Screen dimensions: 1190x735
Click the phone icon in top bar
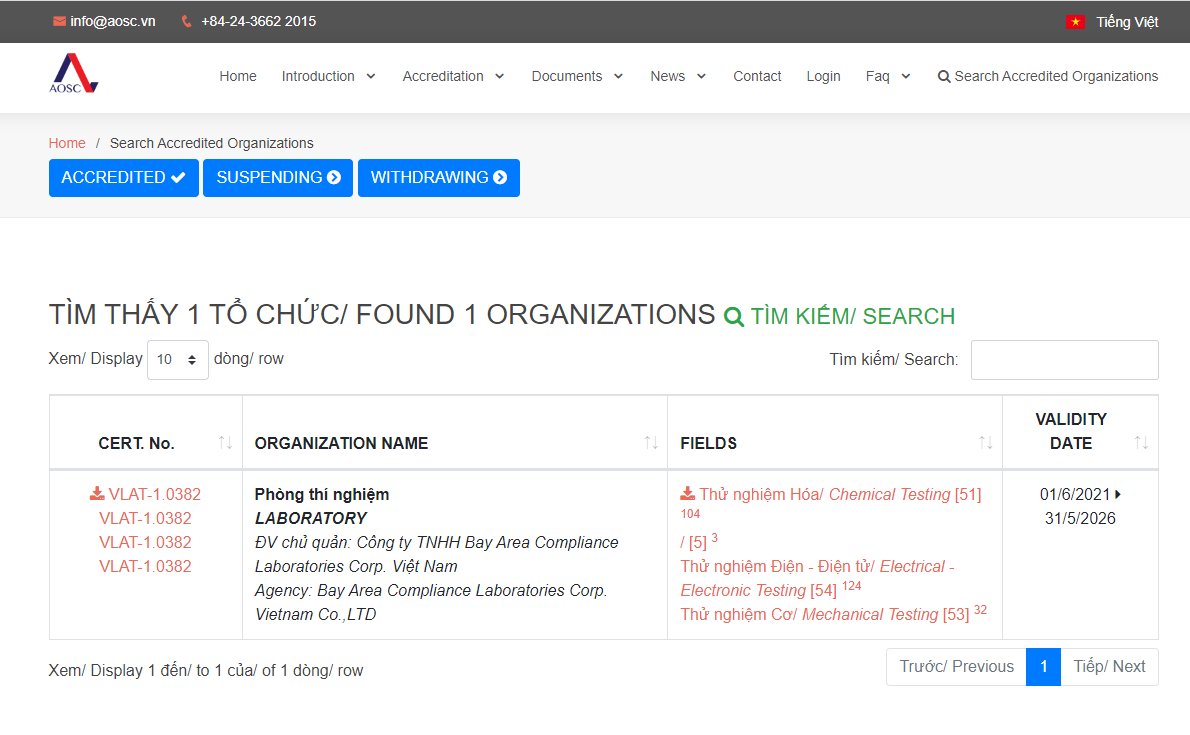(187, 21)
